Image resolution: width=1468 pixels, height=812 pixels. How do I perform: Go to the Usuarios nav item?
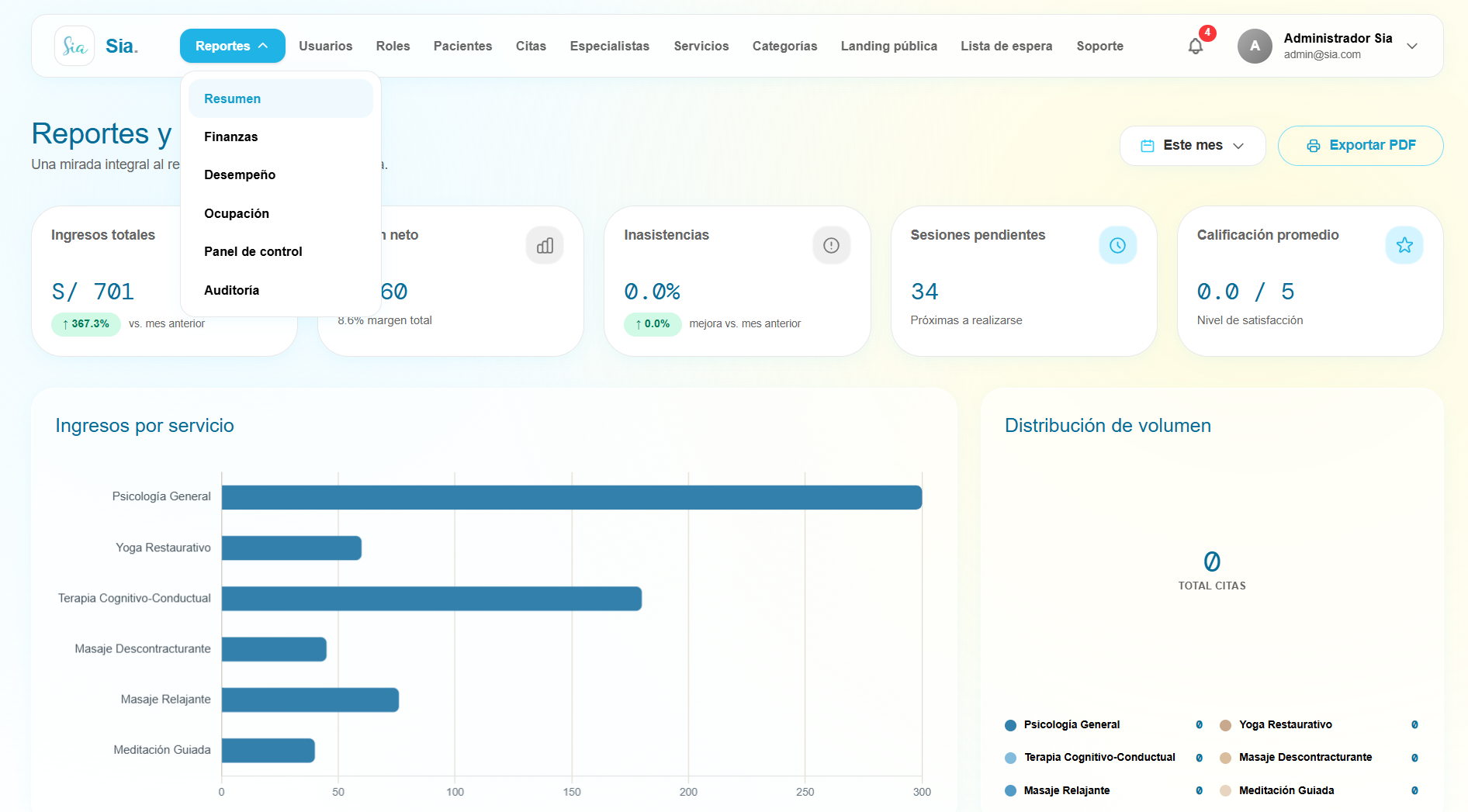click(326, 46)
